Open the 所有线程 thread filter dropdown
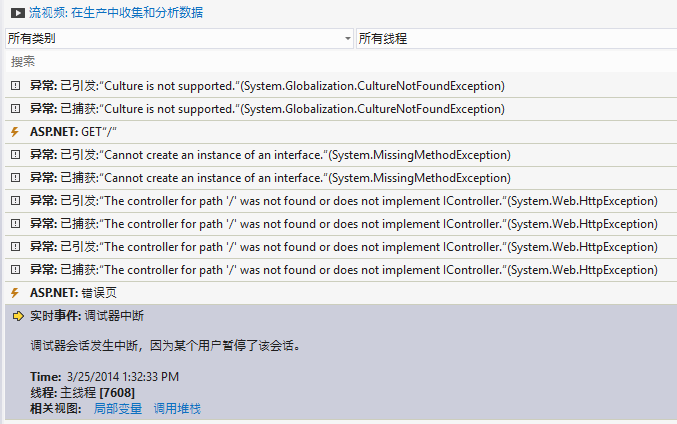Viewport: 677px width, 424px height. (516, 38)
